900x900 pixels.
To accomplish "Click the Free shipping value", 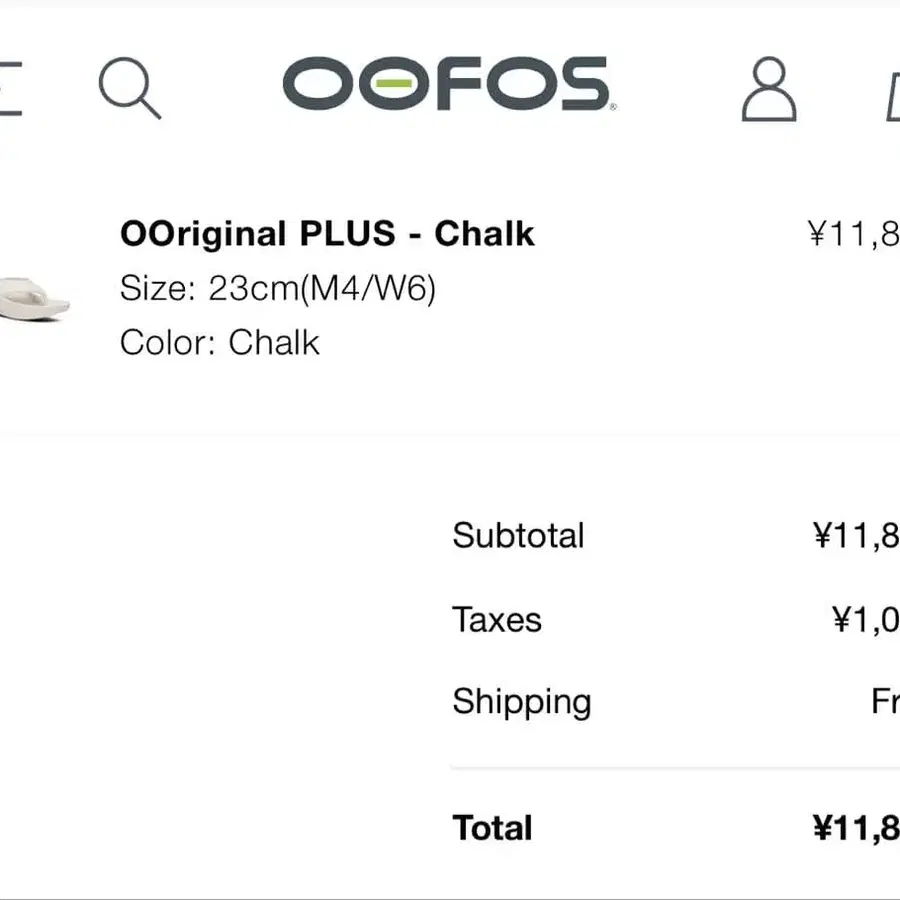I will coord(885,701).
